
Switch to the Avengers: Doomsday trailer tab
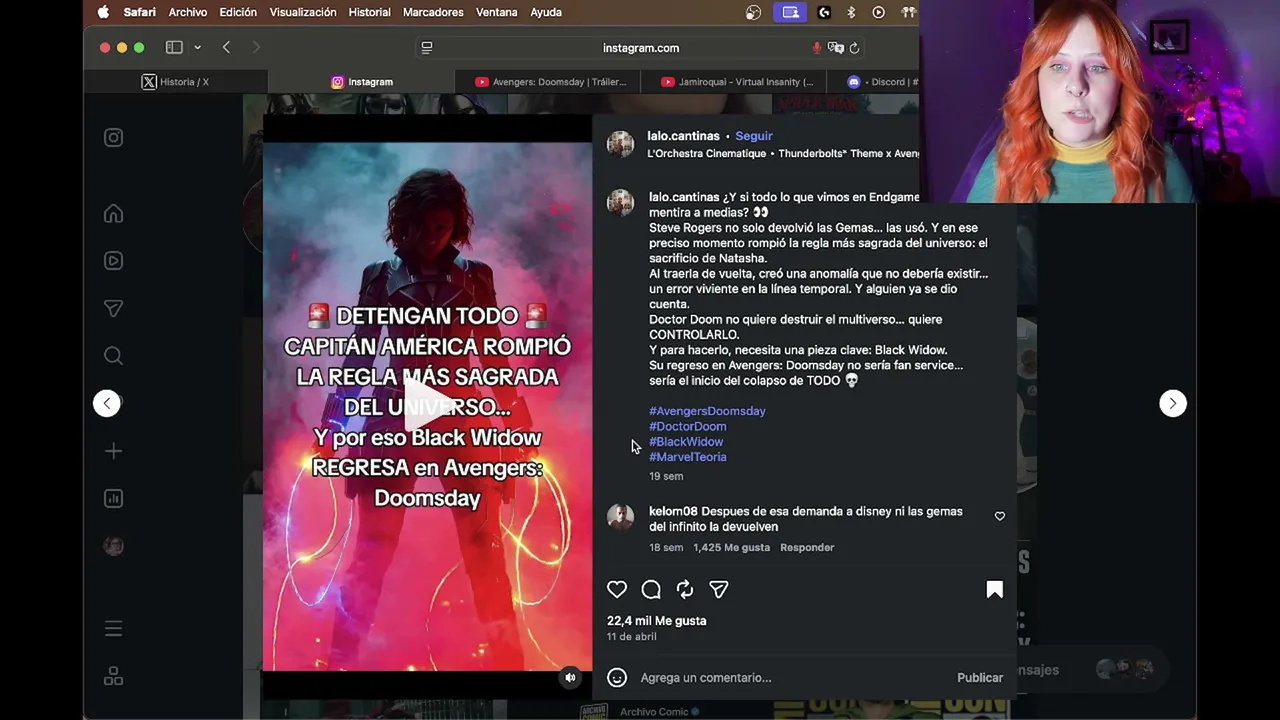(547, 82)
